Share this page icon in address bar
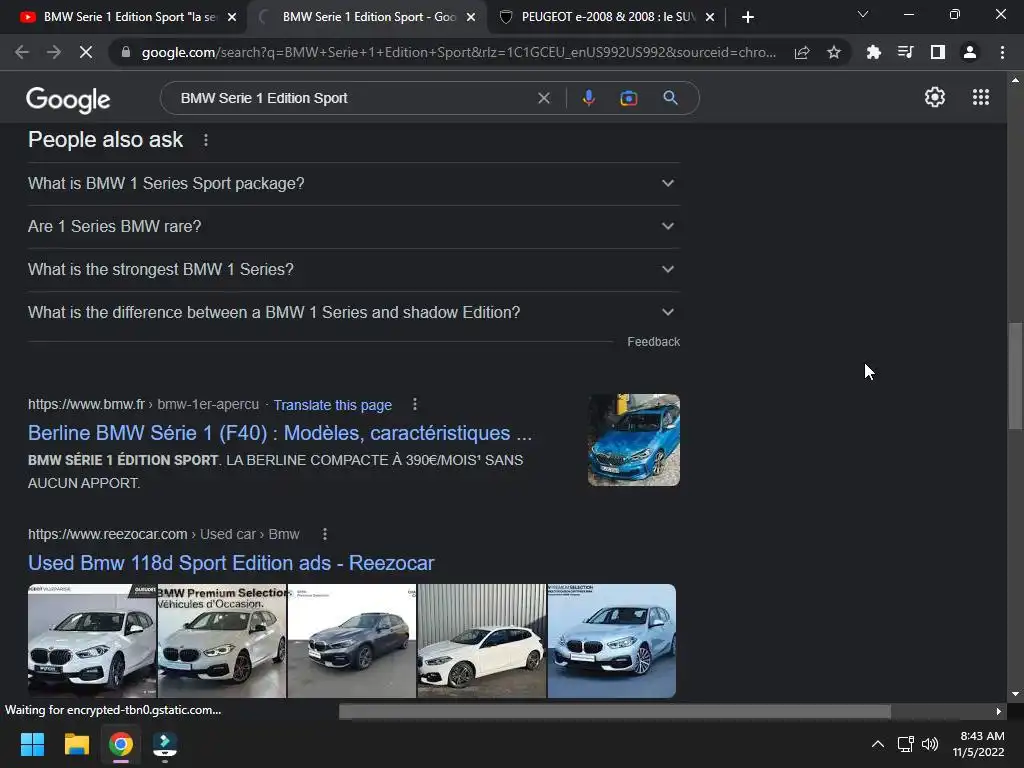 pos(802,52)
